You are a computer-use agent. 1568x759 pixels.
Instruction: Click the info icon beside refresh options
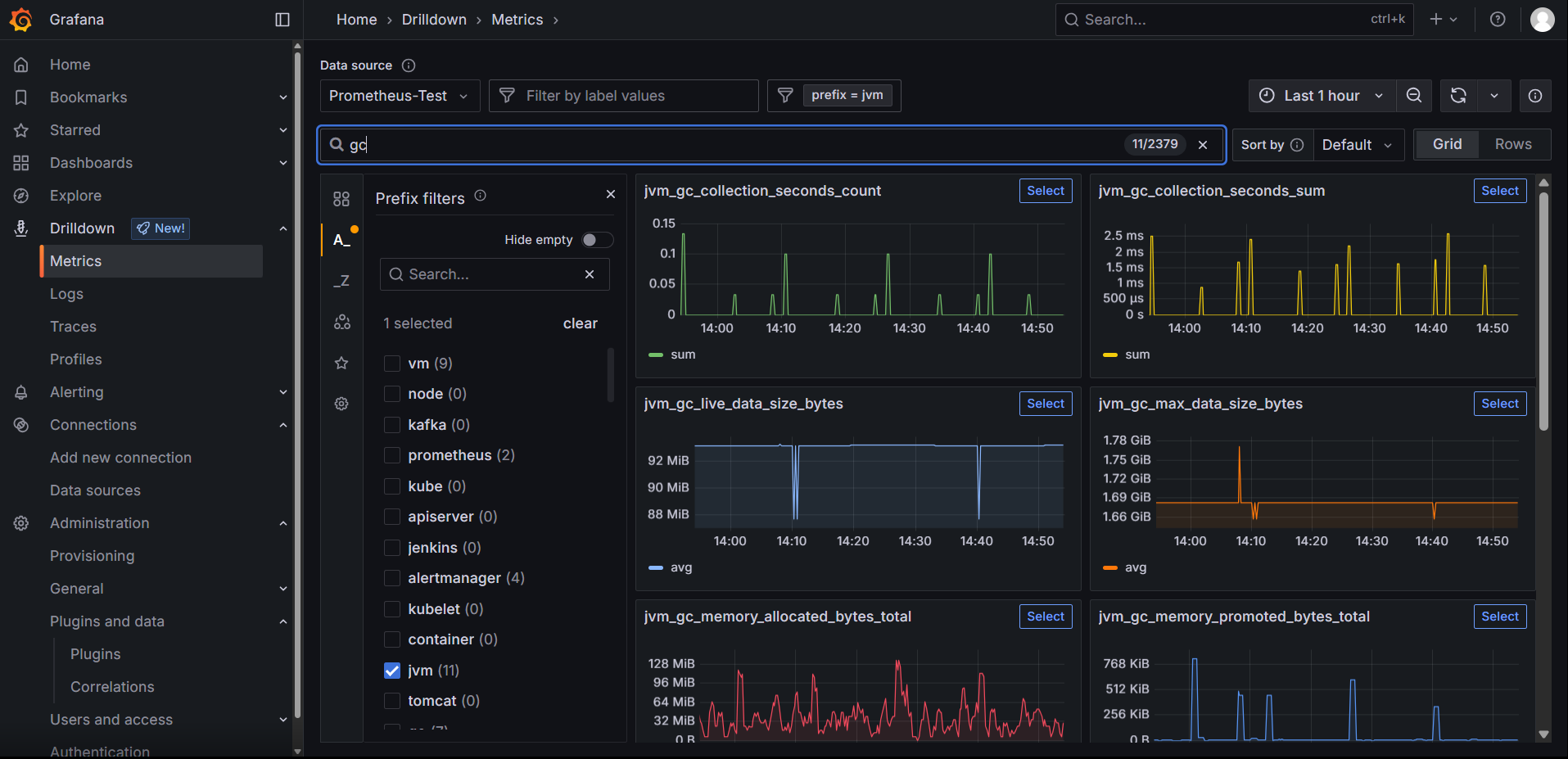coord(1535,96)
